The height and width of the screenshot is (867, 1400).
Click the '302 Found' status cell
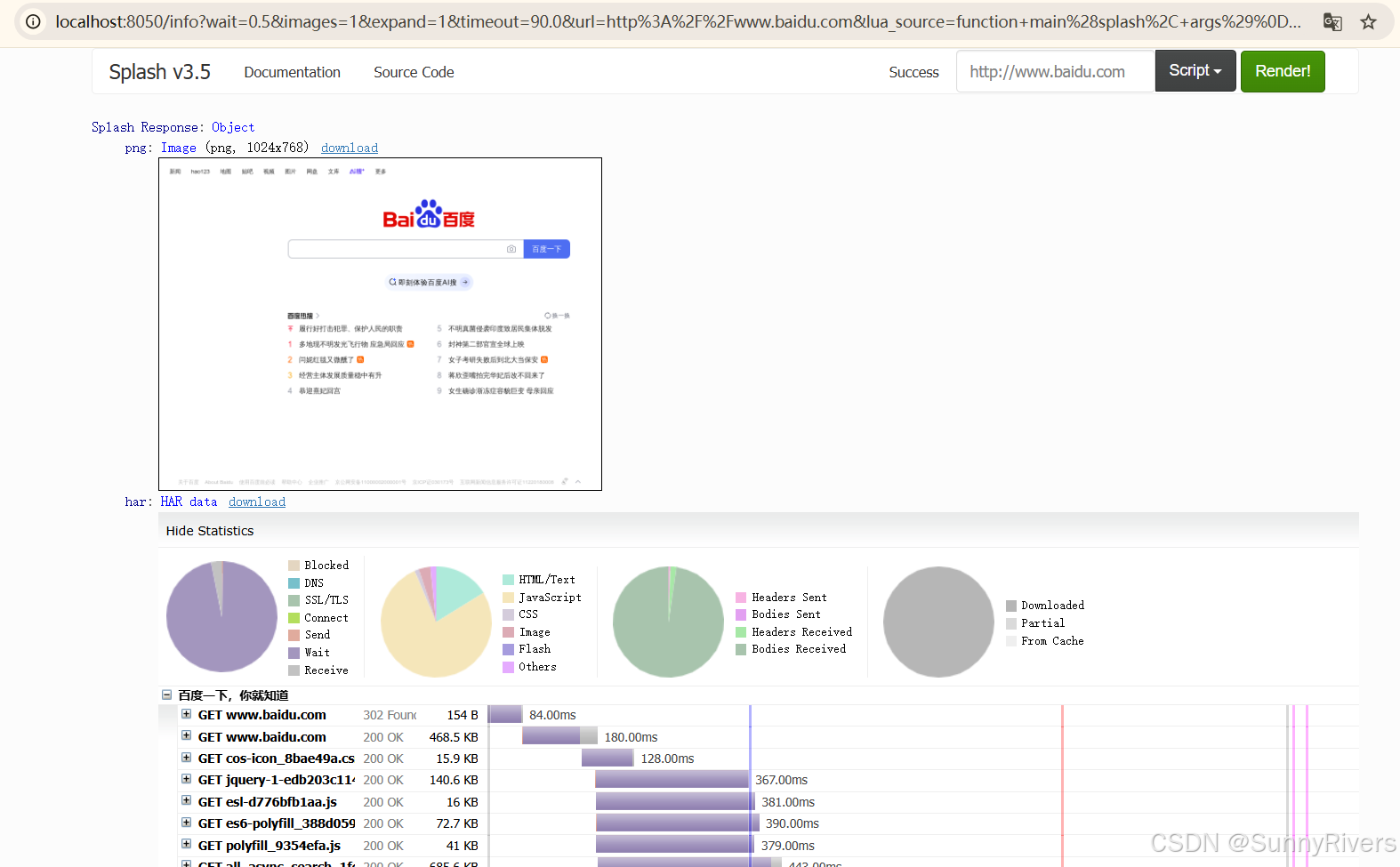click(x=390, y=715)
